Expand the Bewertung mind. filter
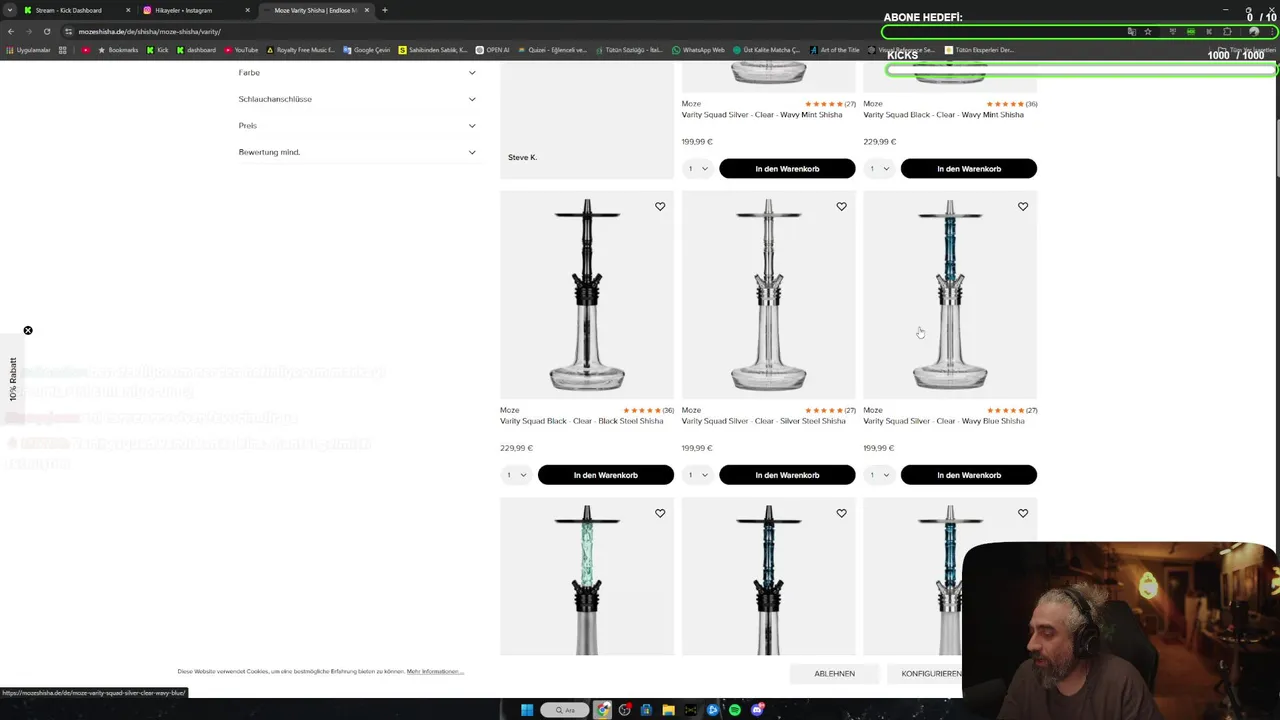Screen dimensions: 1280x720 357,152
